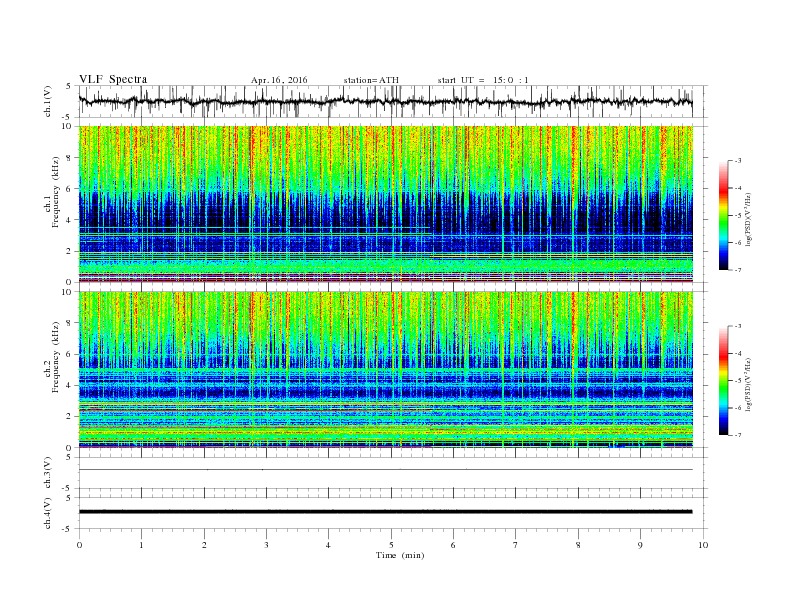
Task: Select the ch.2 "Frequency (kHz)" axis label
Action: [56, 356]
